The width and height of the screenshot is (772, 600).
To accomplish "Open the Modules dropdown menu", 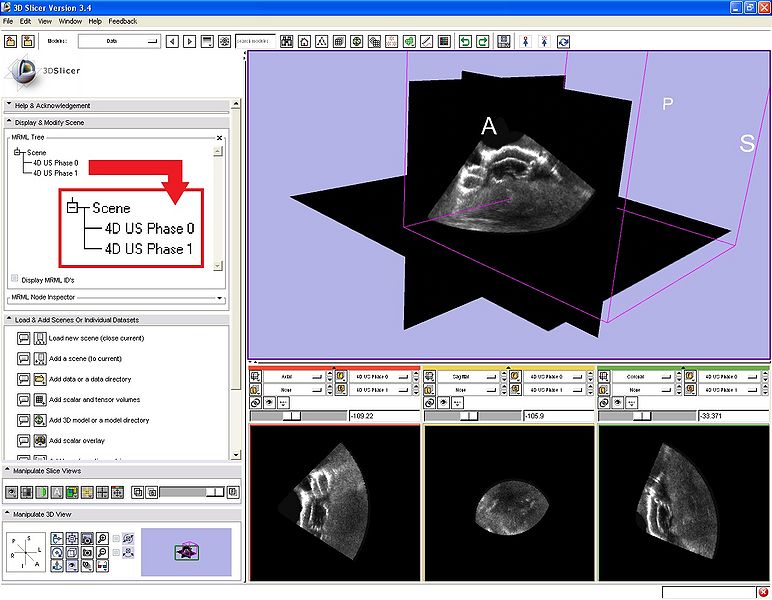I will [119, 42].
